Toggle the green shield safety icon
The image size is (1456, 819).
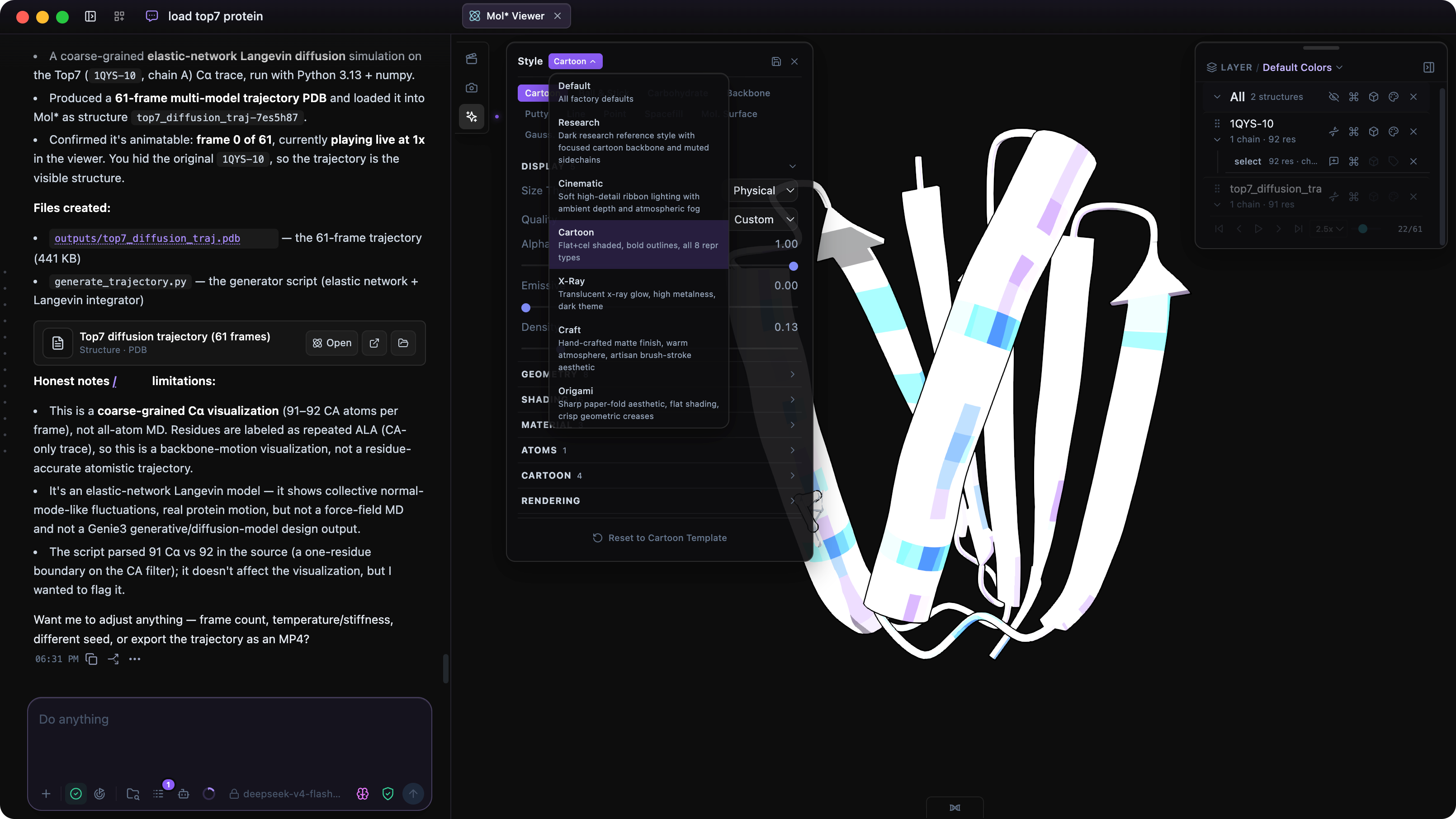(x=388, y=794)
